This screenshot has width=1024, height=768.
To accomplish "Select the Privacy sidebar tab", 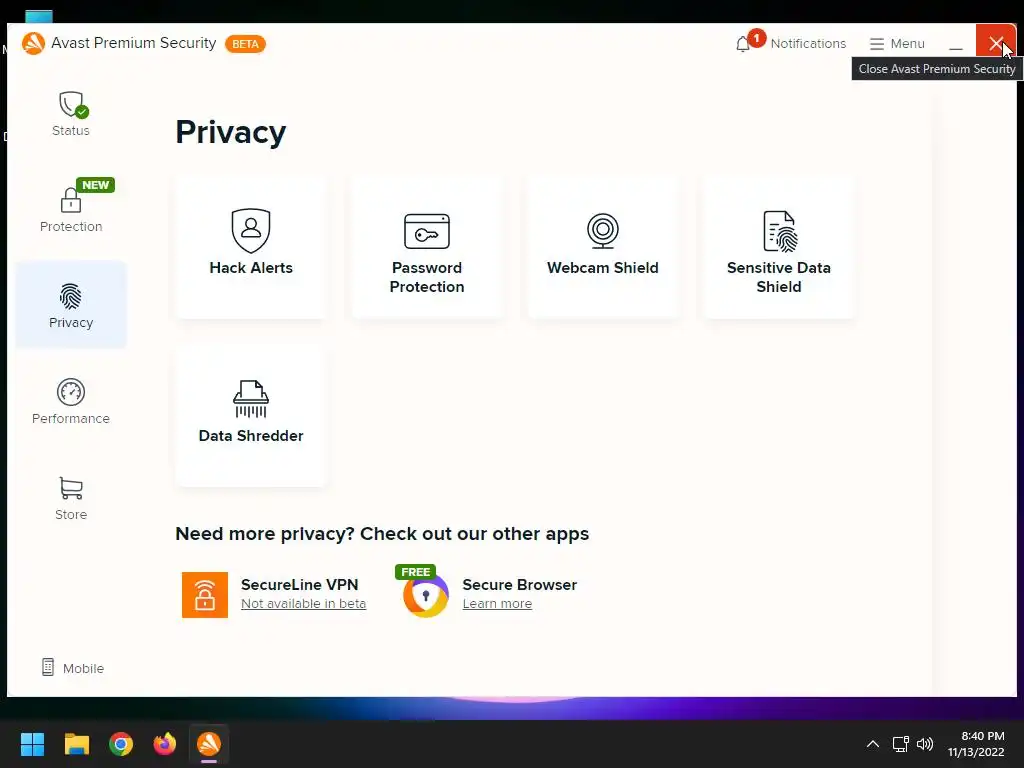I will (x=71, y=304).
